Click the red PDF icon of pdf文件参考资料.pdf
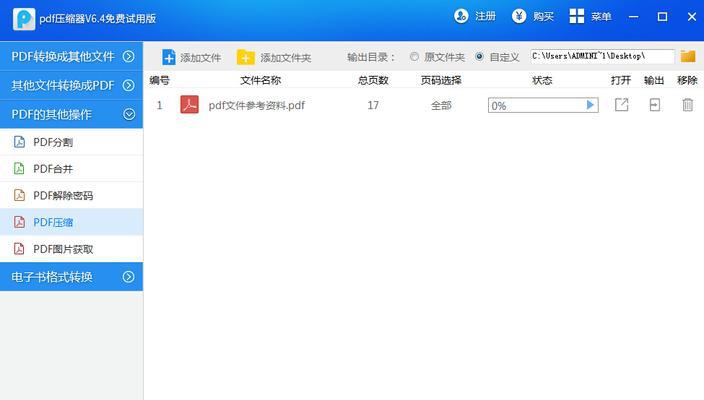The height and width of the screenshot is (400, 704). click(x=189, y=105)
